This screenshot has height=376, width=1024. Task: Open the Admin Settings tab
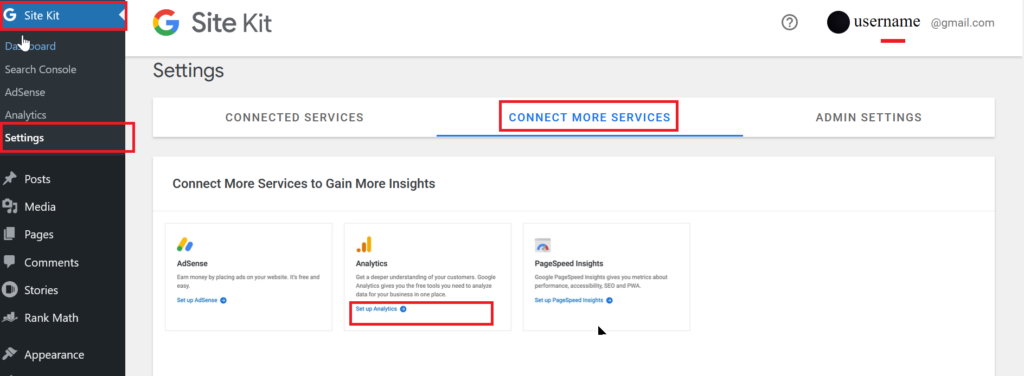coord(869,118)
